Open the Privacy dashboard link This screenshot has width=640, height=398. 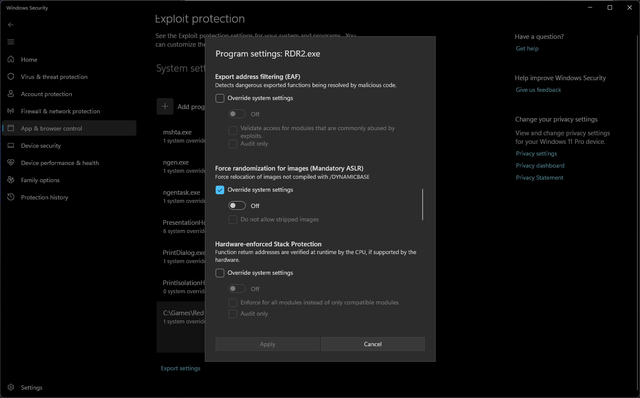tap(540, 165)
